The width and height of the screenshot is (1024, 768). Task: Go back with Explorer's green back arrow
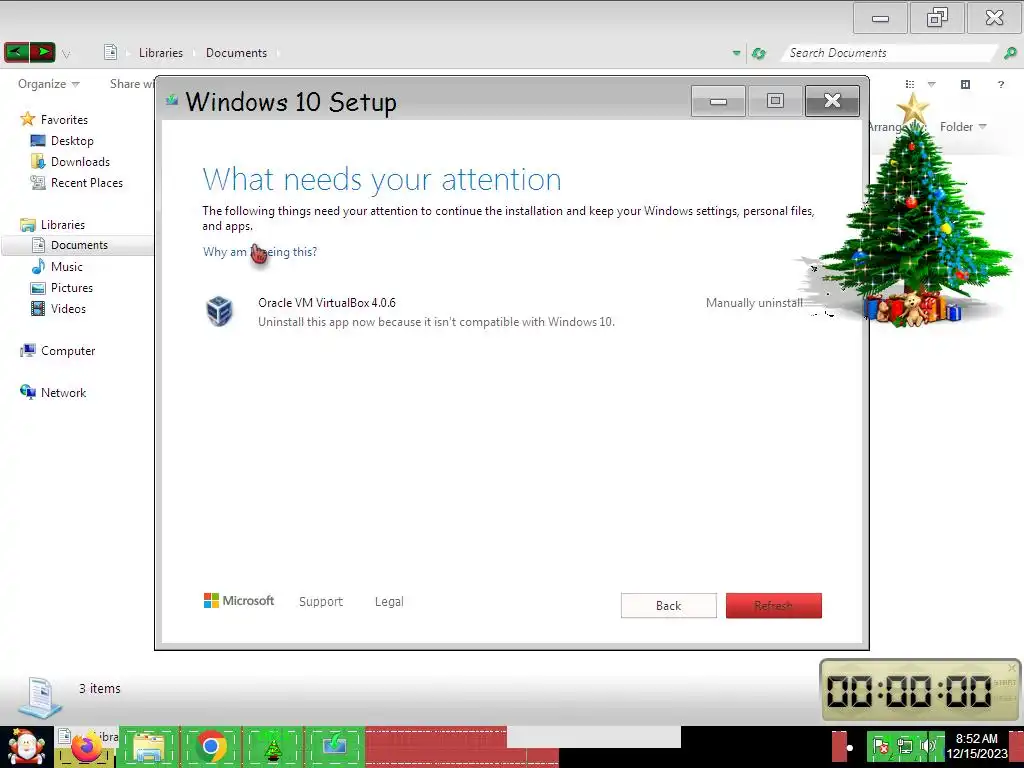pos(17,52)
